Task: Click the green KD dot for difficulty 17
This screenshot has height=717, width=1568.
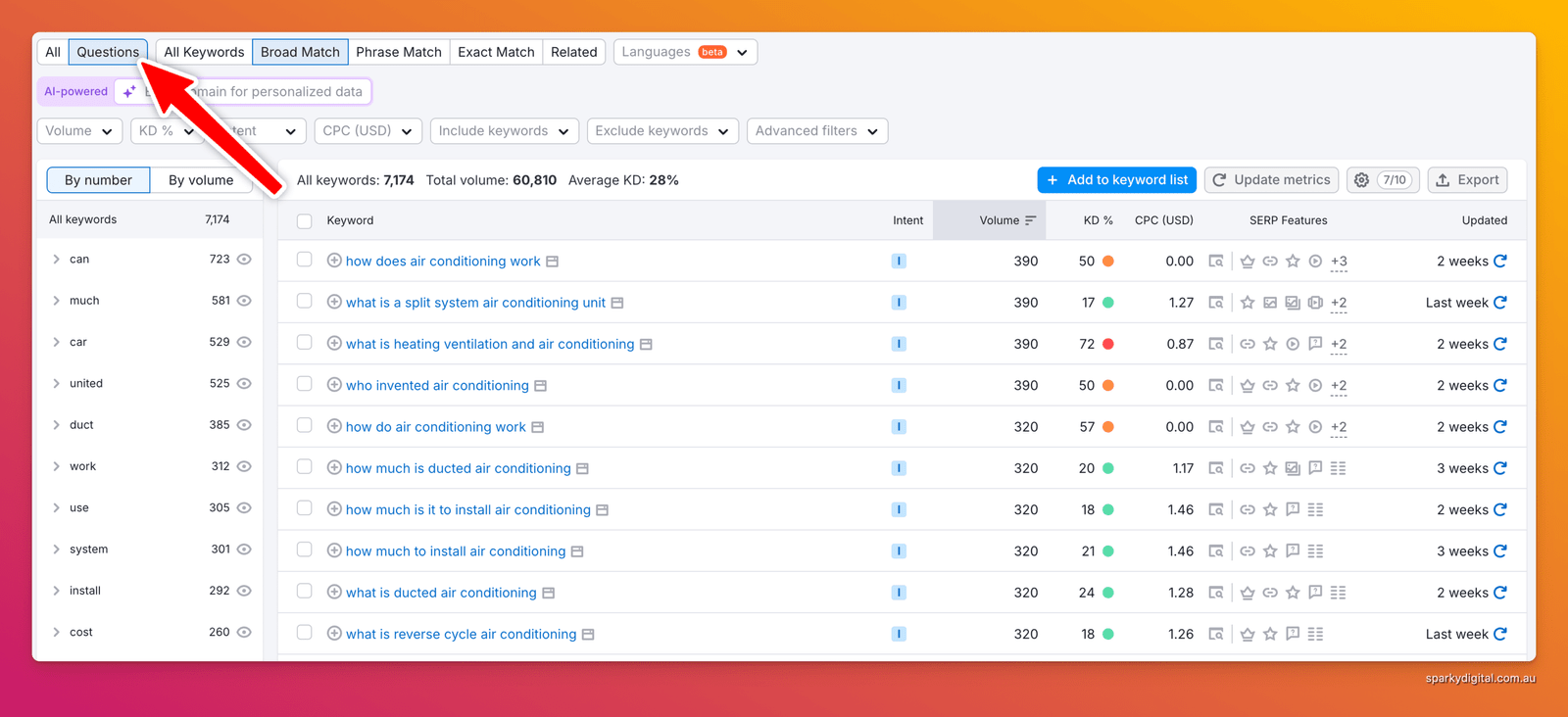Action: click(x=1108, y=303)
